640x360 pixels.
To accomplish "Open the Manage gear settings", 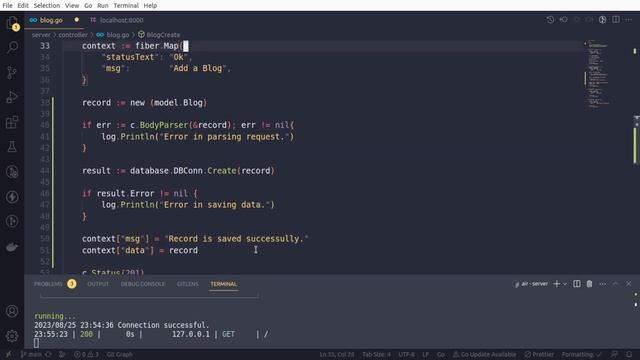I will point(12,336).
